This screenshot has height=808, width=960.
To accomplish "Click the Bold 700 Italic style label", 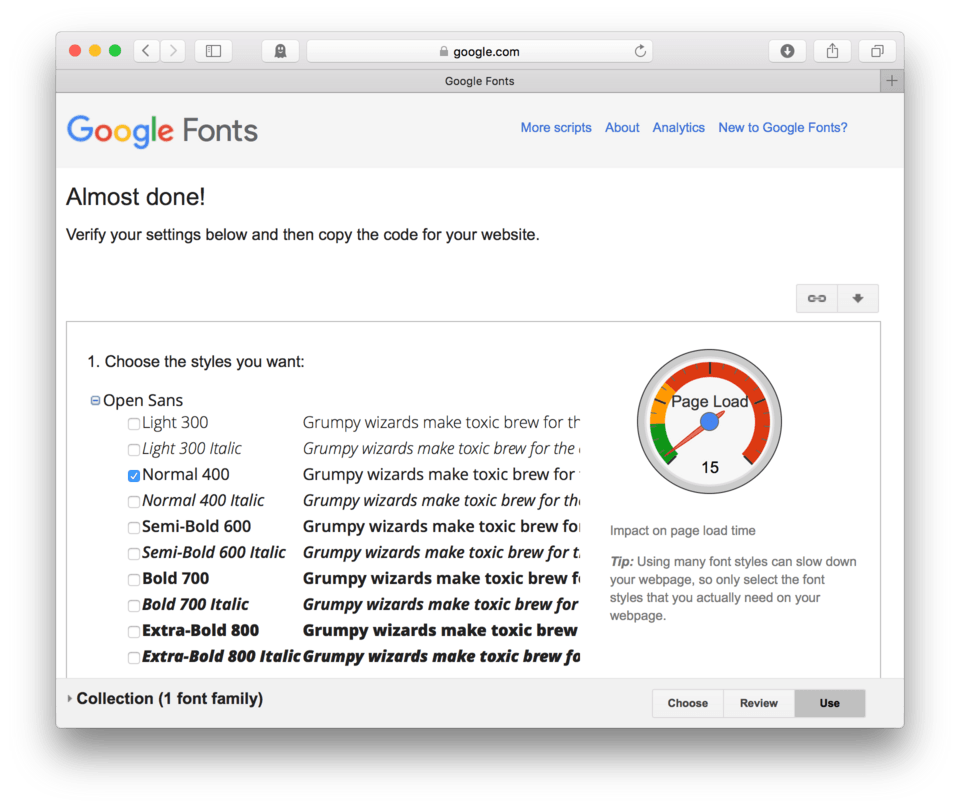I will [x=195, y=605].
